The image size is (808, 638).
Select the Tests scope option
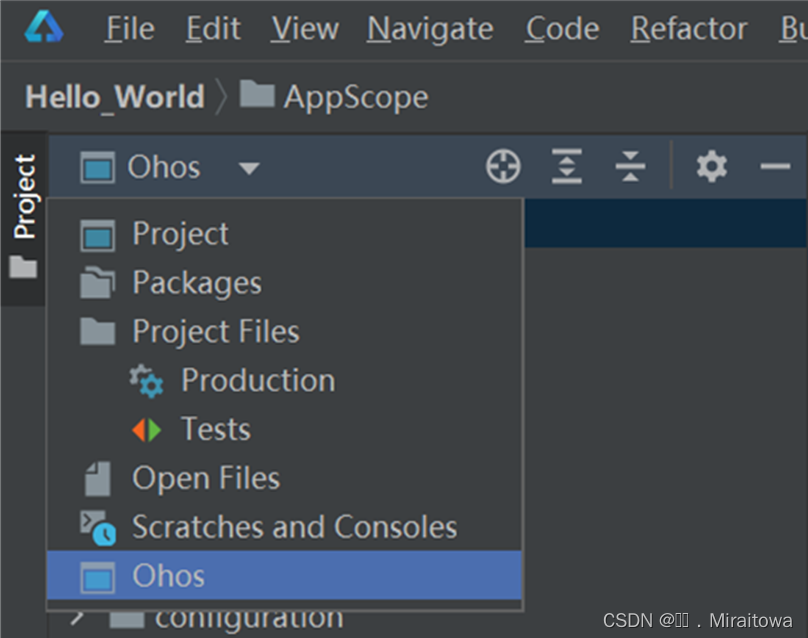(x=284, y=429)
